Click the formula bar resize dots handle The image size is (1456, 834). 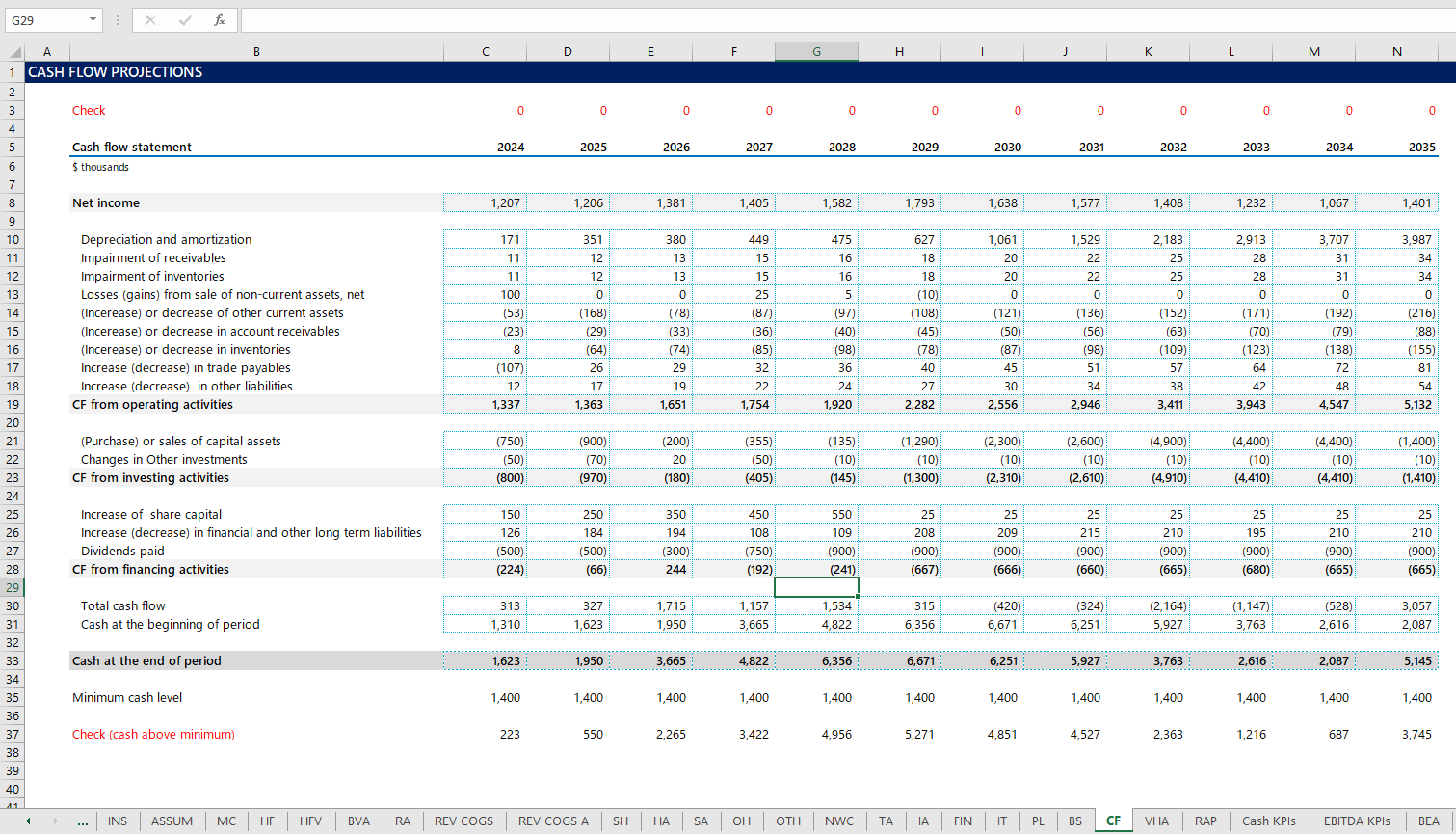click(x=118, y=20)
